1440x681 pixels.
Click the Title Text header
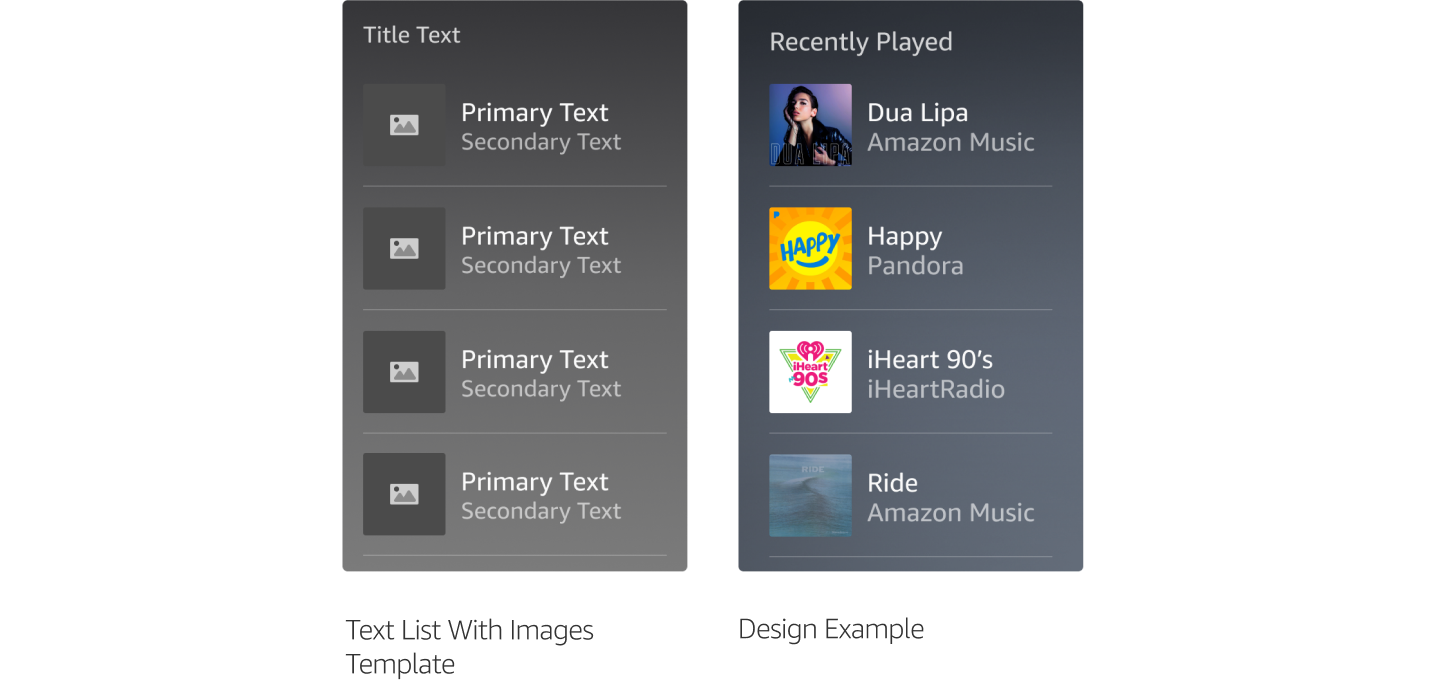click(411, 35)
